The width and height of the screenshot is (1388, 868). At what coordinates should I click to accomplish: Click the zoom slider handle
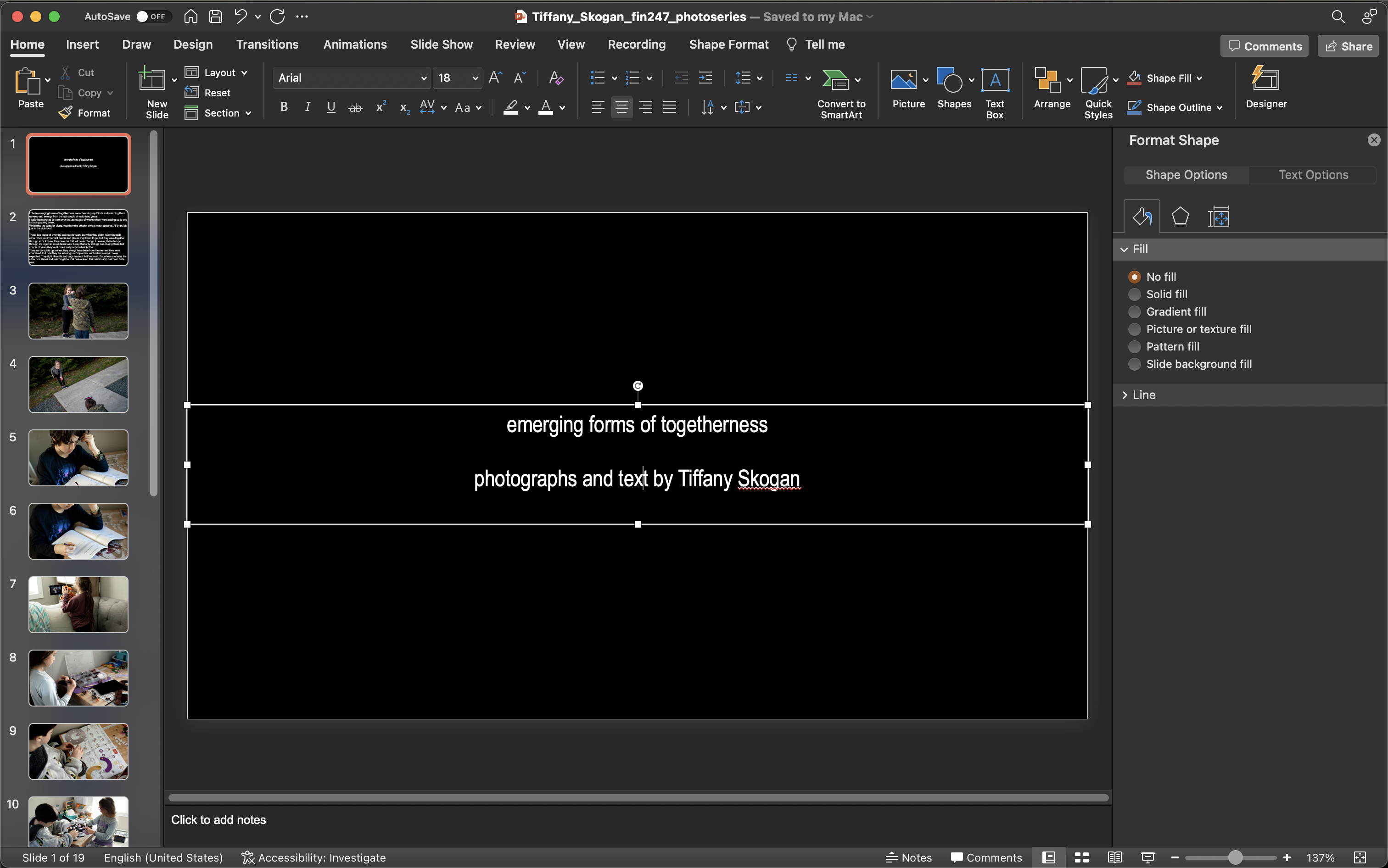(x=1235, y=857)
